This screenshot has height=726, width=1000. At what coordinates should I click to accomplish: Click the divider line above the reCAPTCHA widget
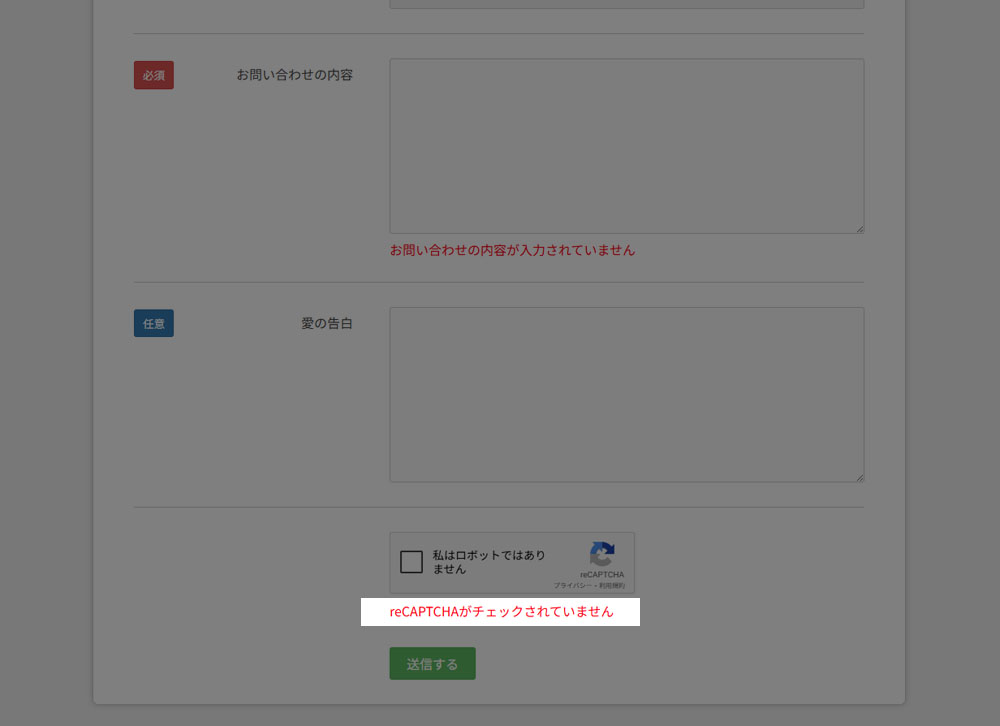tap(498, 507)
